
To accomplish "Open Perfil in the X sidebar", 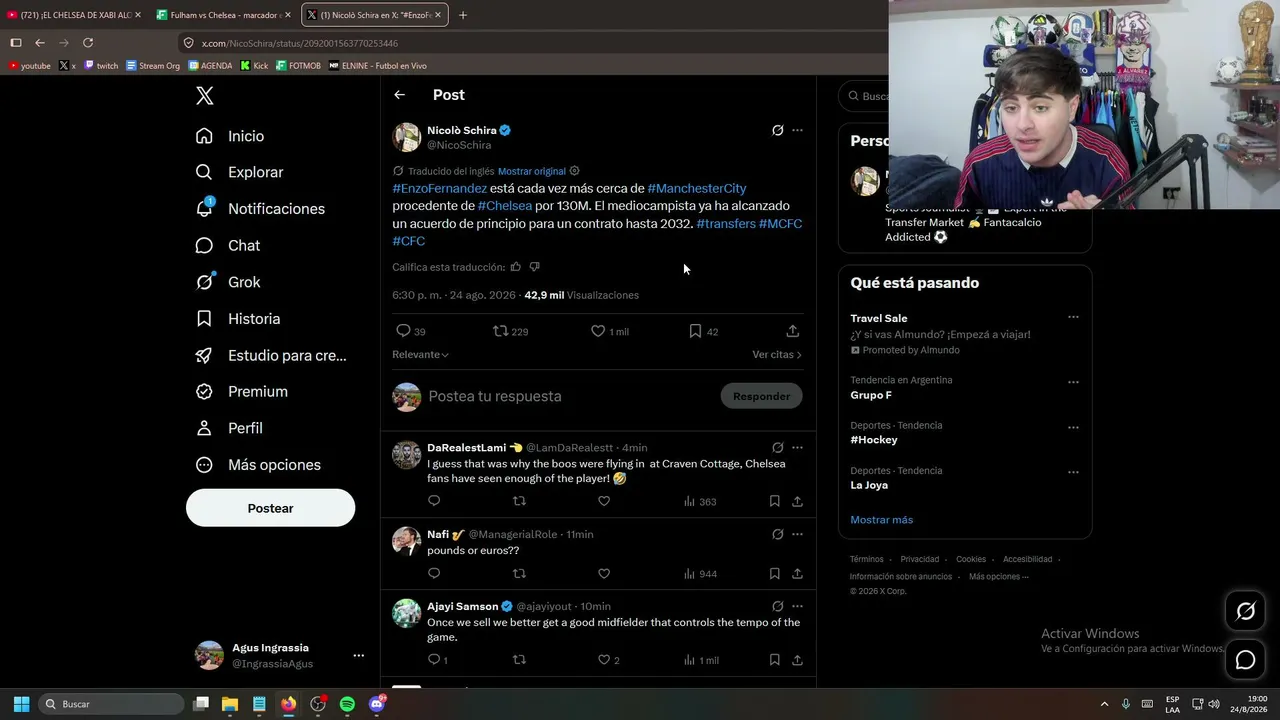I will (229, 428).
